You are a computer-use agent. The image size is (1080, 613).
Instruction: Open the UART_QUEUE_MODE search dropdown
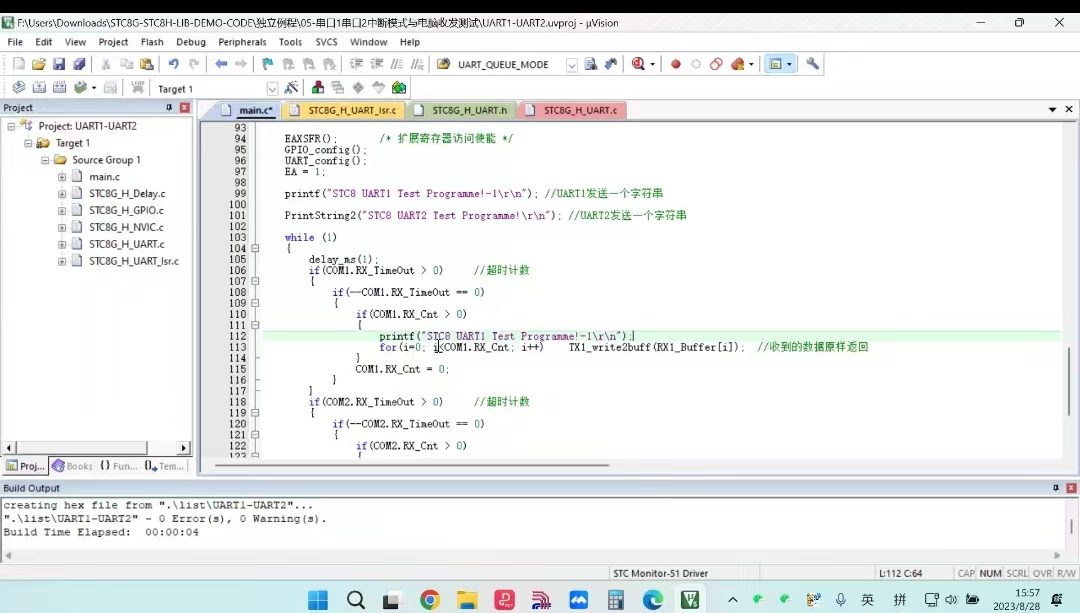pyautogui.click(x=572, y=65)
